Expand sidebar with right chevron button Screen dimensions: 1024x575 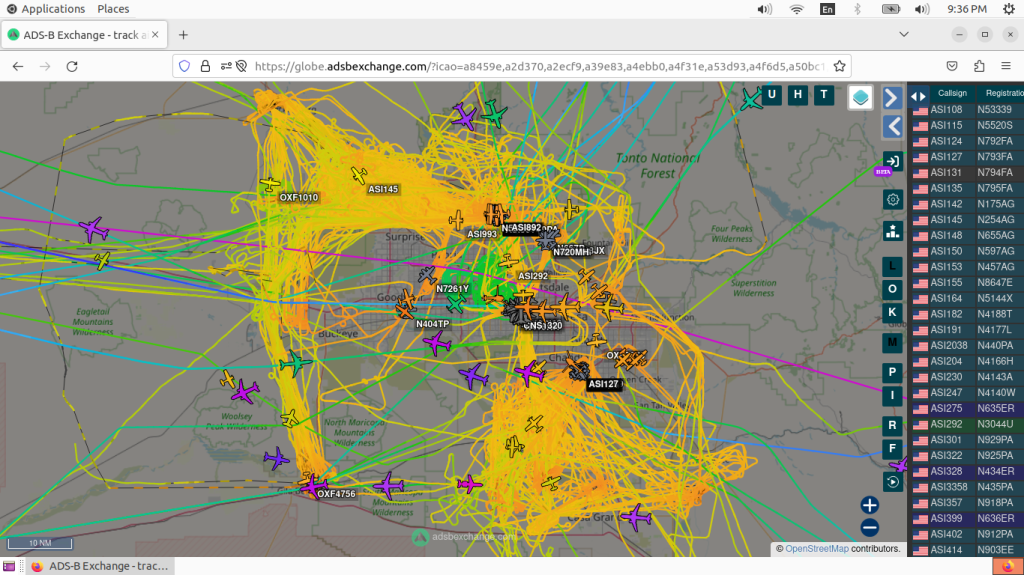click(x=891, y=98)
